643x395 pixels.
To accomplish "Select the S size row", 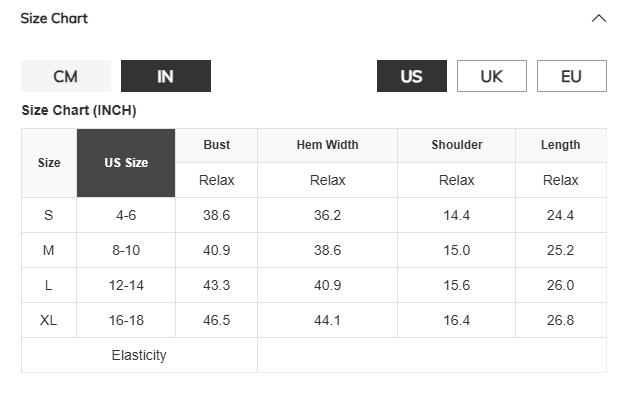I will point(314,215).
